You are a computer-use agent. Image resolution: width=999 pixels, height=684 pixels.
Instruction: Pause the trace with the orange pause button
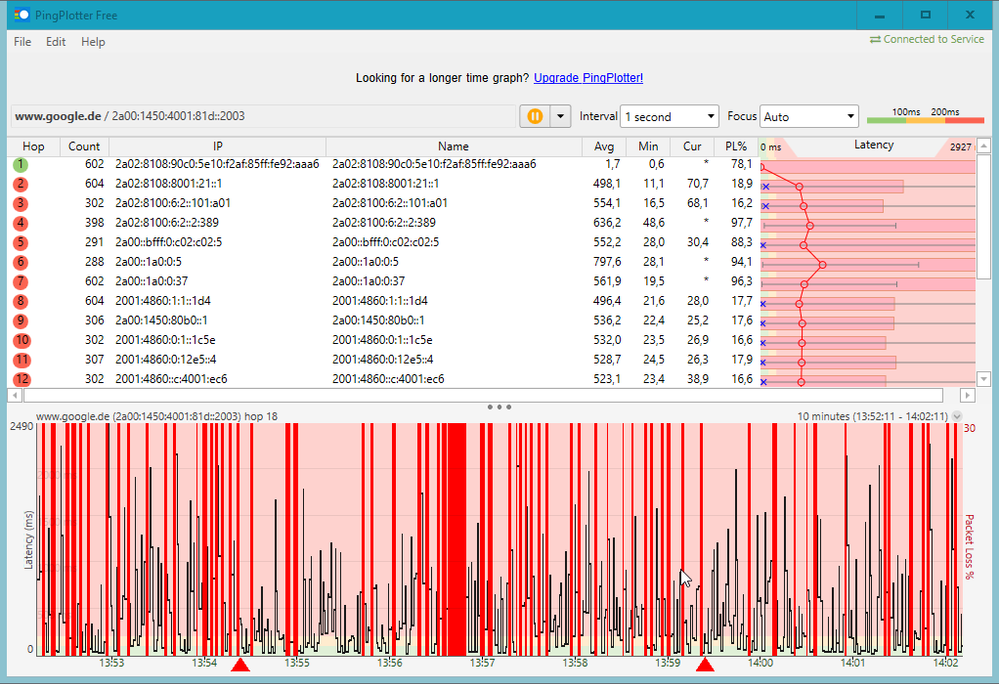click(535, 116)
